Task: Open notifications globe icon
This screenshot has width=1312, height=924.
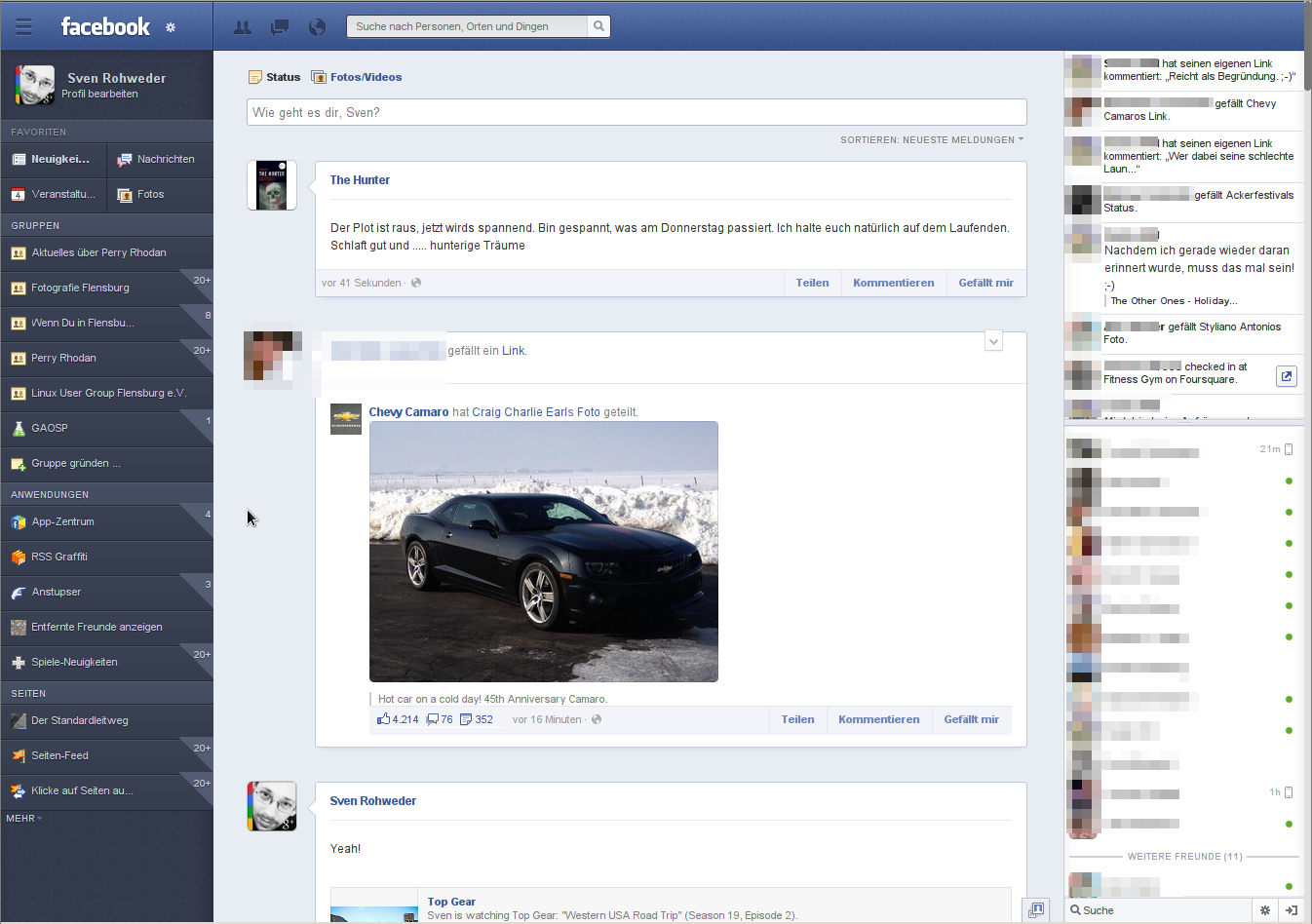Action: click(x=317, y=27)
